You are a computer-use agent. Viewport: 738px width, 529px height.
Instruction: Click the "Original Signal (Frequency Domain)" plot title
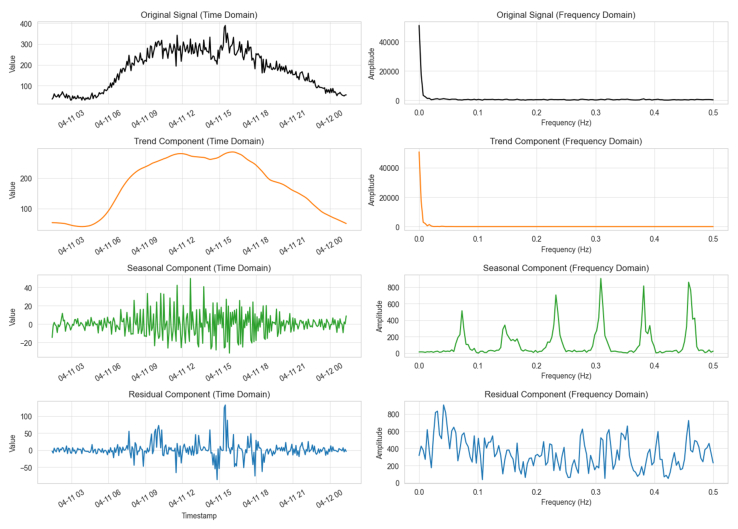[566, 15]
